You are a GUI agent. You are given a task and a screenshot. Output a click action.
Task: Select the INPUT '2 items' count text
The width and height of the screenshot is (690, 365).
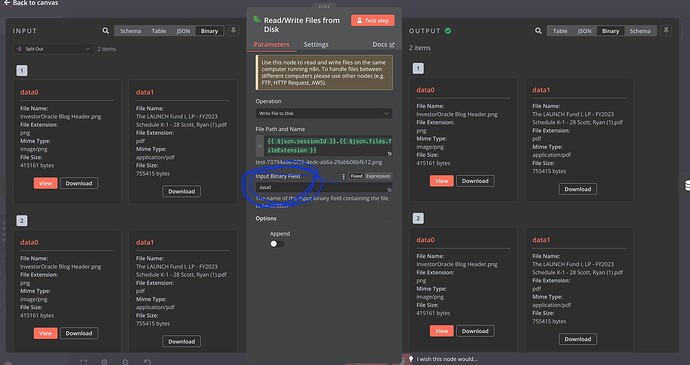[107, 49]
